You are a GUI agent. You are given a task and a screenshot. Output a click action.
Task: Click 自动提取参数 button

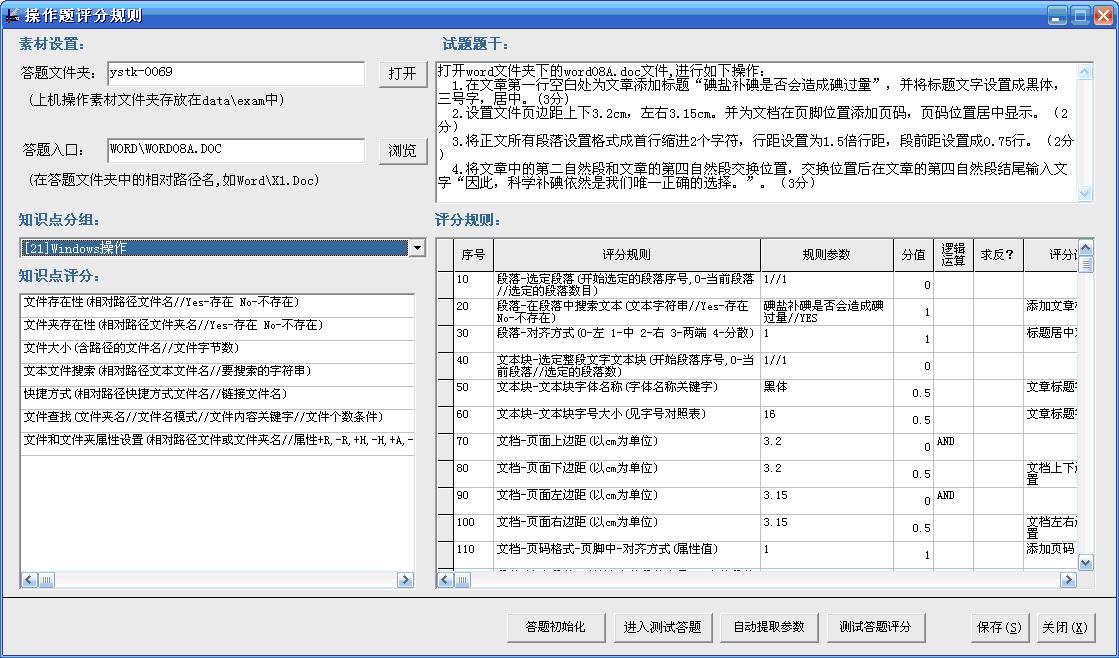(769, 627)
